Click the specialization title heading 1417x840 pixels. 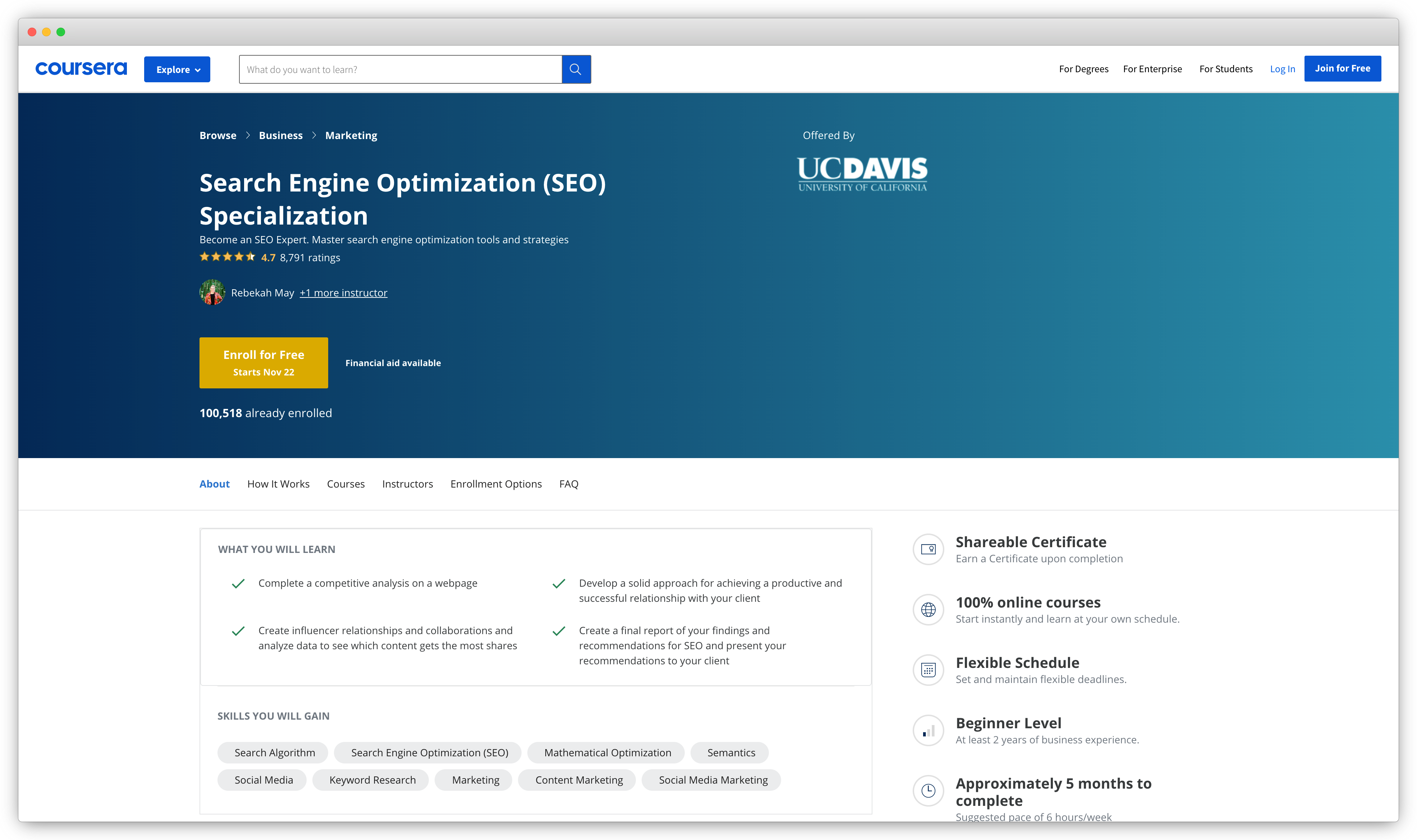pos(403,199)
